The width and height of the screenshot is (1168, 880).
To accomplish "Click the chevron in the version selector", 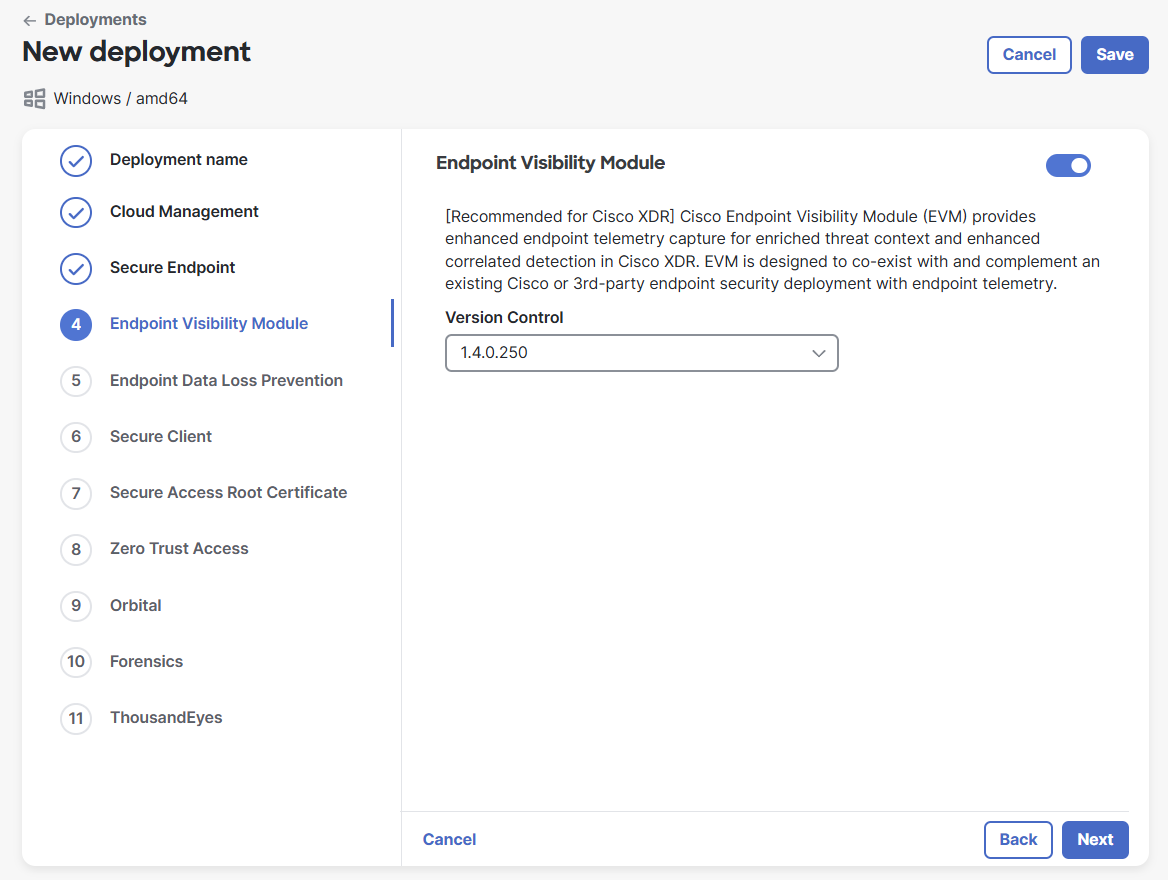I will pos(818,353).
